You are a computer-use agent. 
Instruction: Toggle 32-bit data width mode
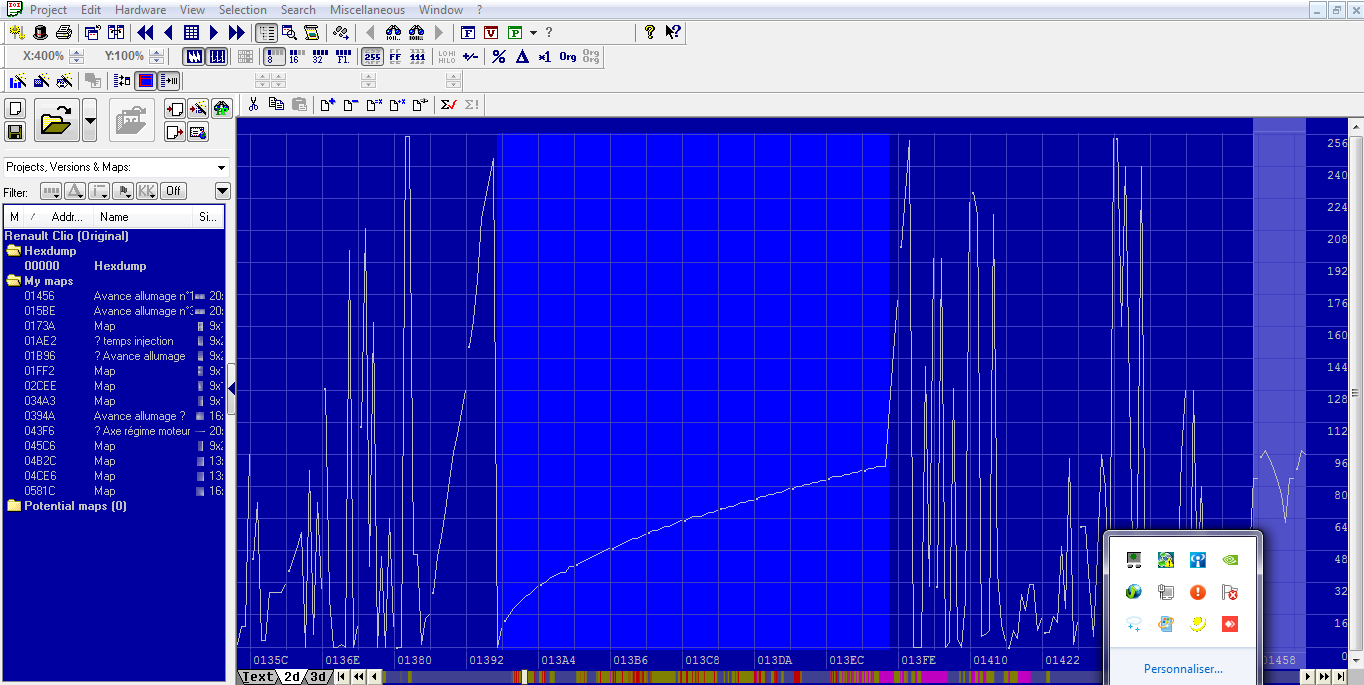320,56
